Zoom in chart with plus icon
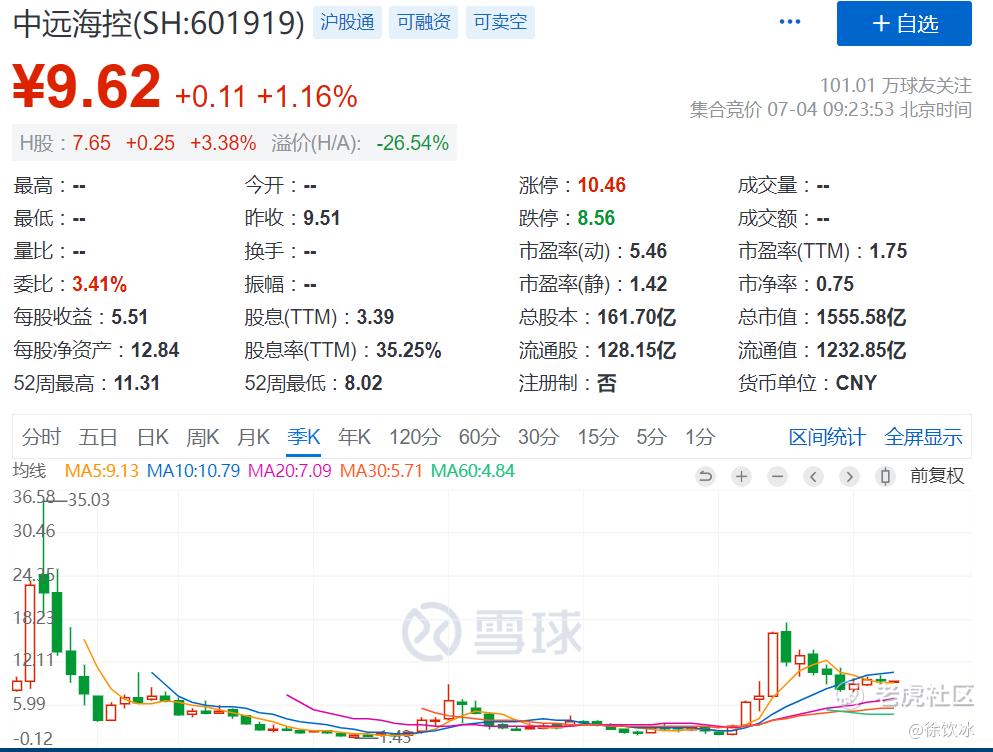The height and width of the screenshot is (752, 993). (x=741, y=476)
